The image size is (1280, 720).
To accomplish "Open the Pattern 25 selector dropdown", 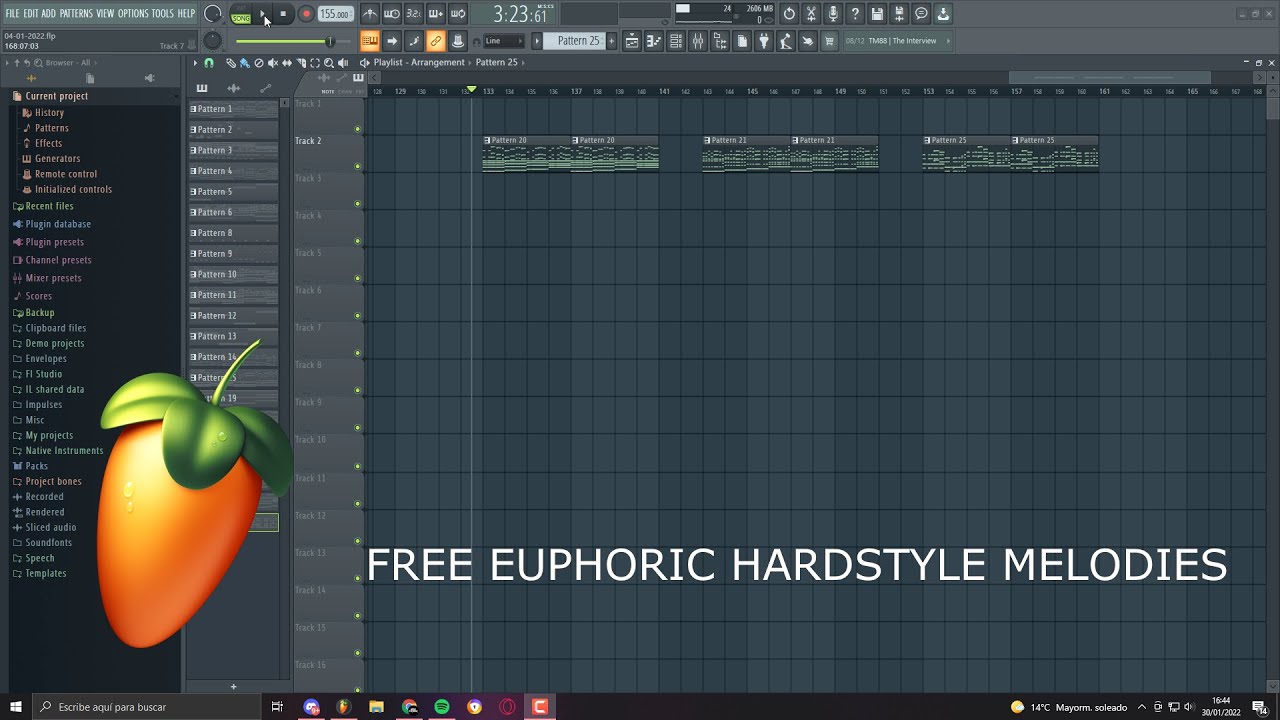I will pyautogui.click(x=574, y=41).
